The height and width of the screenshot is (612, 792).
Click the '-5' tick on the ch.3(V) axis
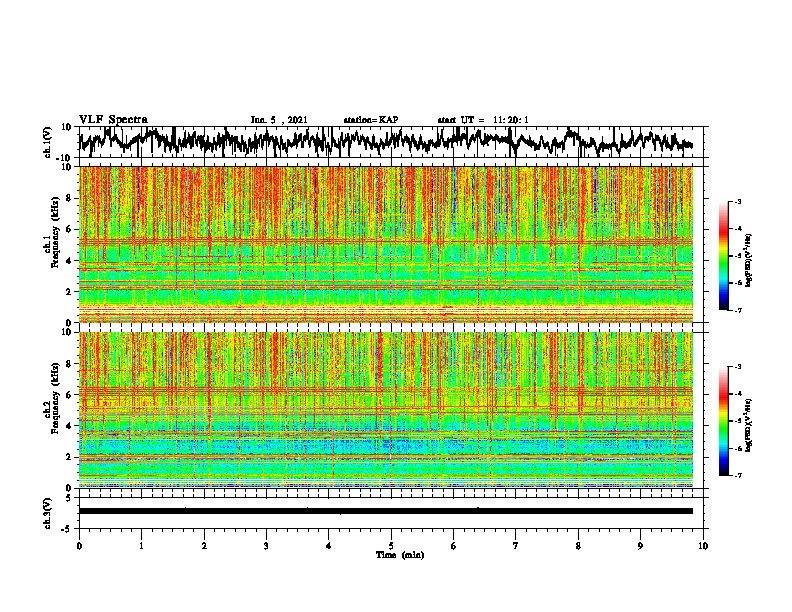click(67, 529)
